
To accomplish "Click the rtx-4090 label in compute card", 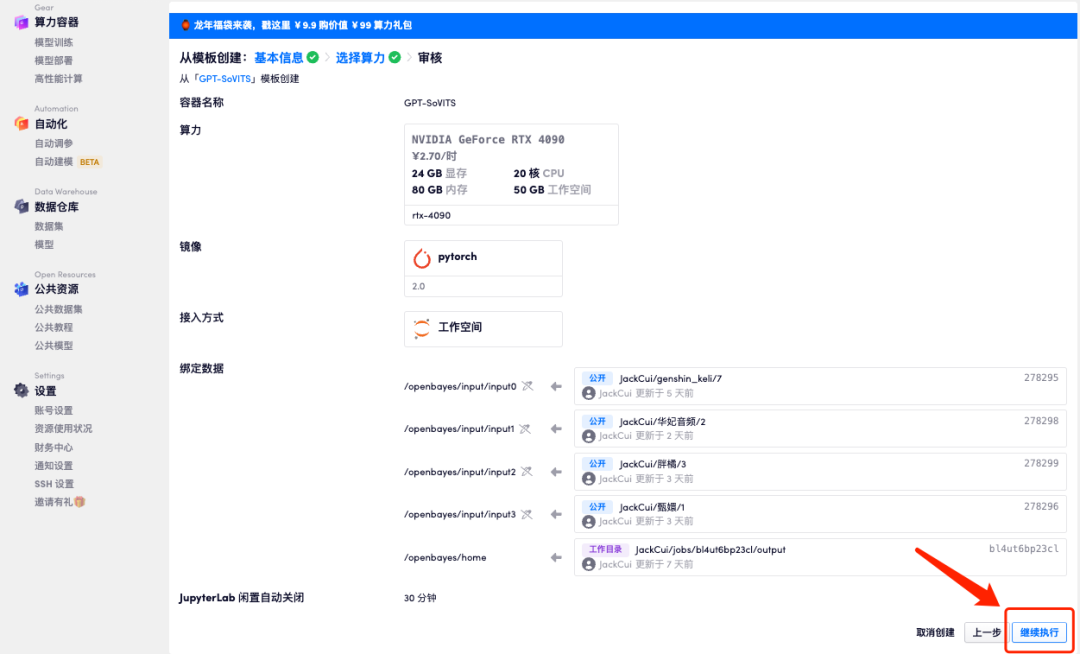I will [x=431, y=215].
